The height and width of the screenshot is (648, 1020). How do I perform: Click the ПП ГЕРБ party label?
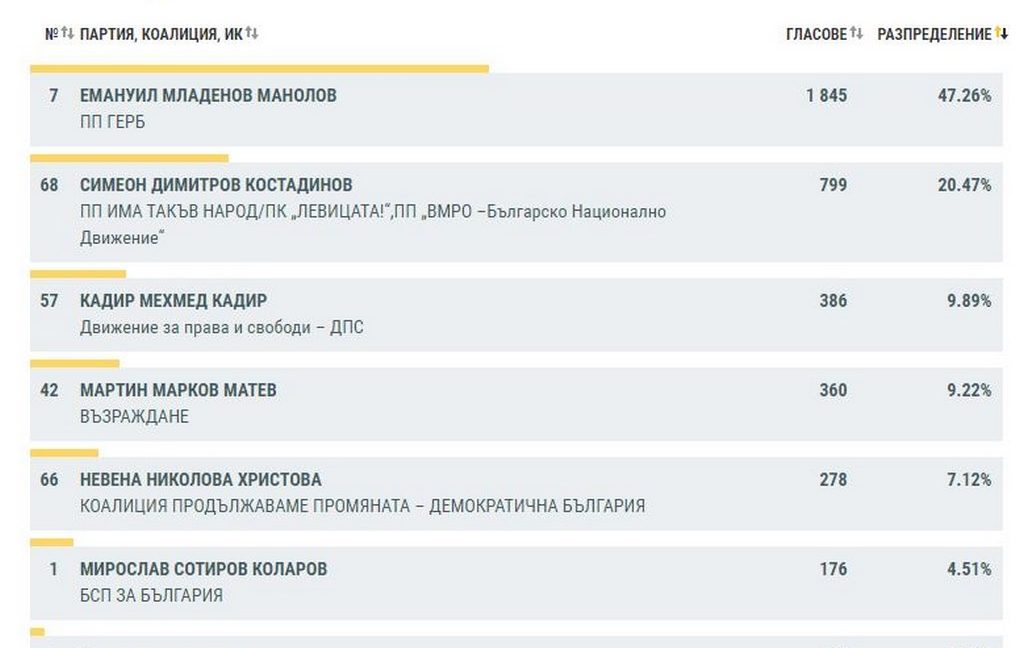[x=112, y=122]
